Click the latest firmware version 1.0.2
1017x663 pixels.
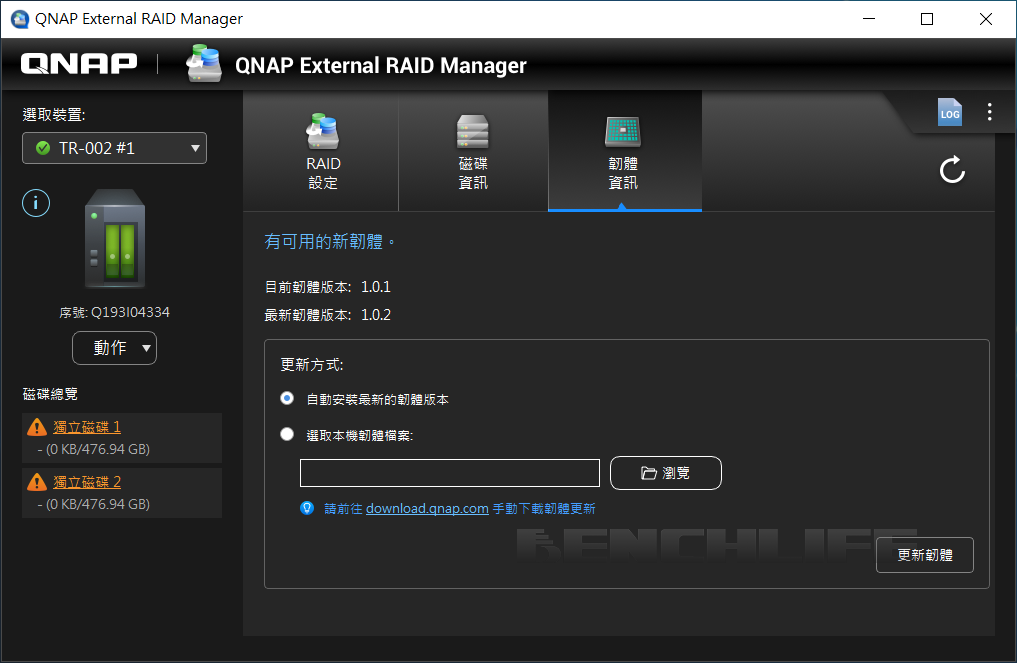(x=376, y=315)
